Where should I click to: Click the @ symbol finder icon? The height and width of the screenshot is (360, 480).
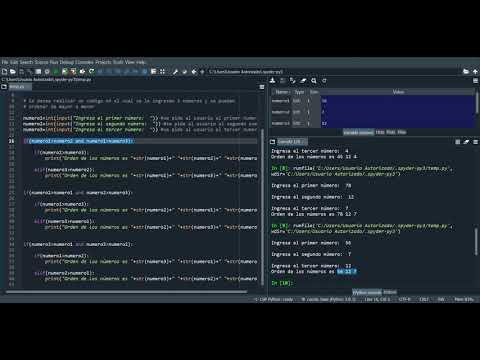[x=47, y=72]
